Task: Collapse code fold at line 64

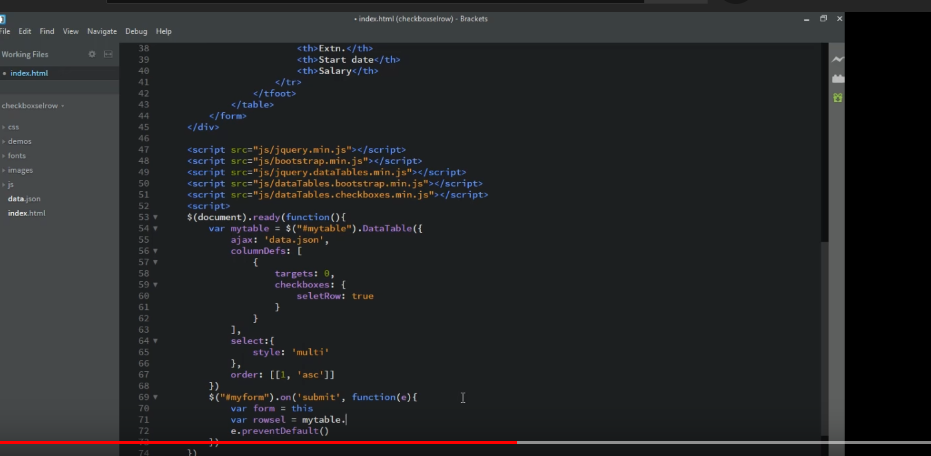Action: (x=156, y=341)
